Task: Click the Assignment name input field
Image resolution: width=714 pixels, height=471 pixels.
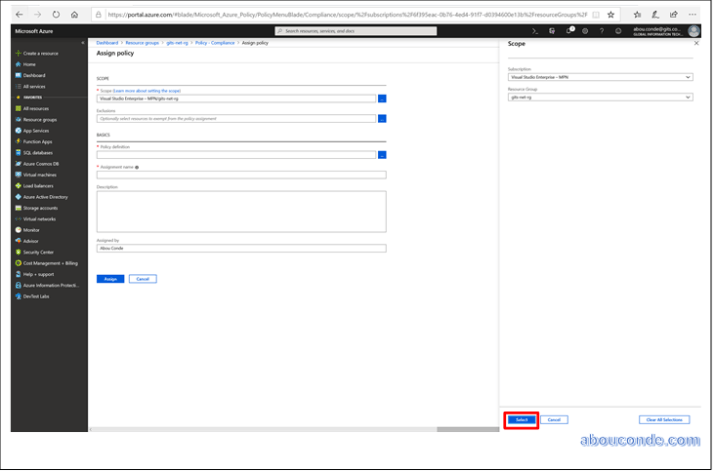Action: (241, 174)
